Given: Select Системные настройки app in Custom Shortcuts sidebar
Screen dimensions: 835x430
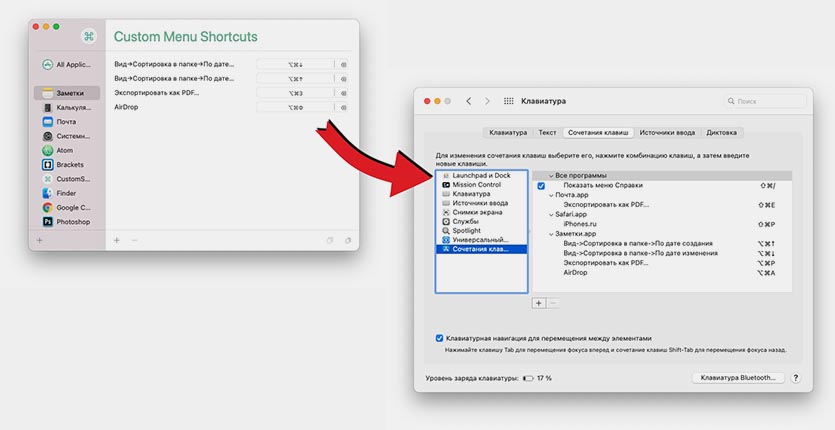Looking at the screenshot, I should (67, 136).
